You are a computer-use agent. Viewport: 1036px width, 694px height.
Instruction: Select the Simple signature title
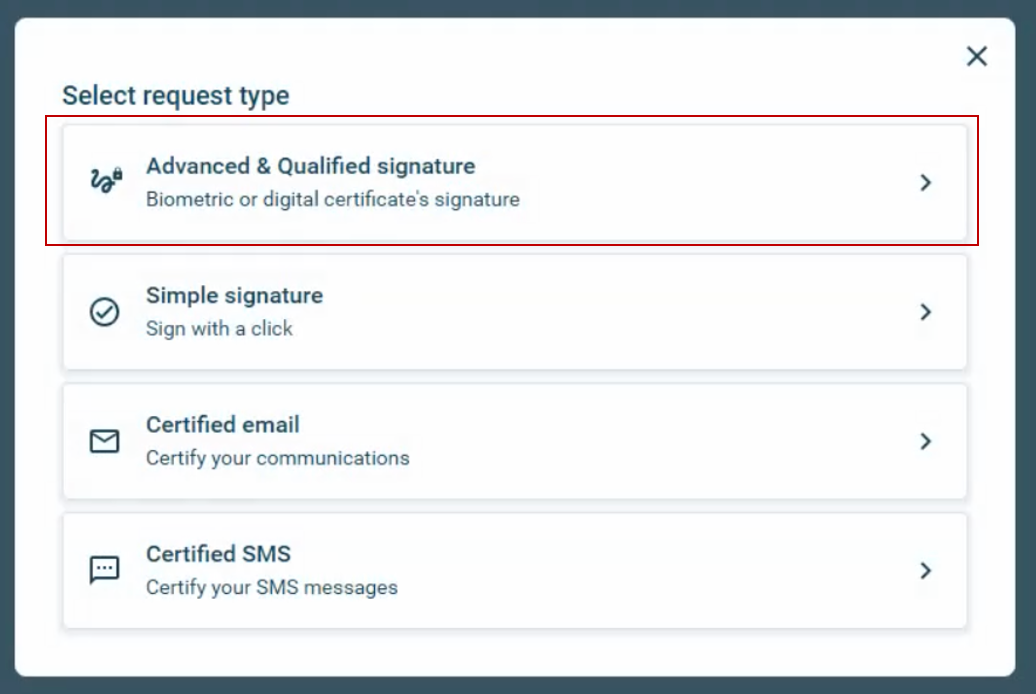[234, 296]
